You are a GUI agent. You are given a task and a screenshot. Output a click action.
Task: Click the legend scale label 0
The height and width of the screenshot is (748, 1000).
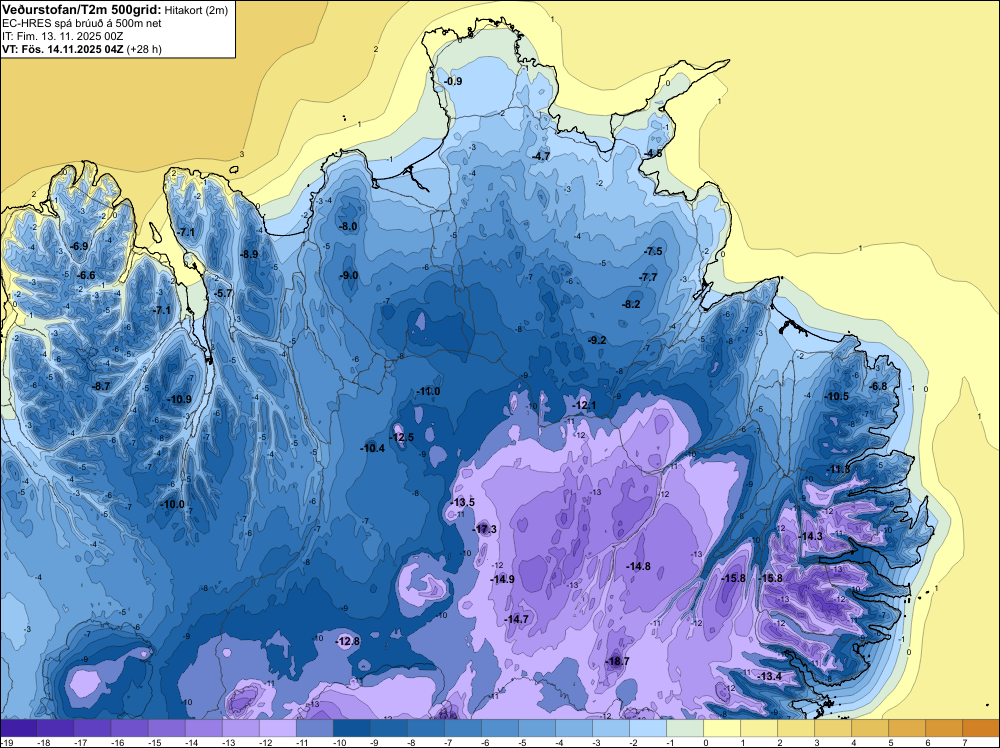pos(707,742)
